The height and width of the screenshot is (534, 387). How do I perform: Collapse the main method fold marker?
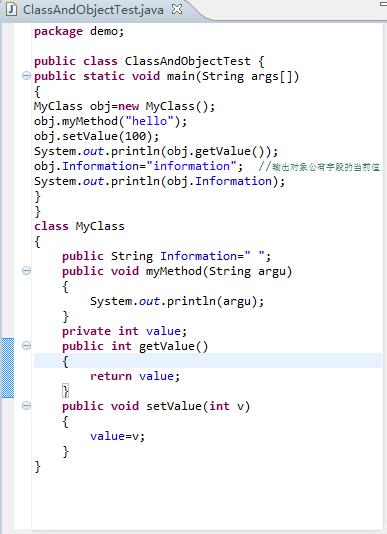(26, 76)
